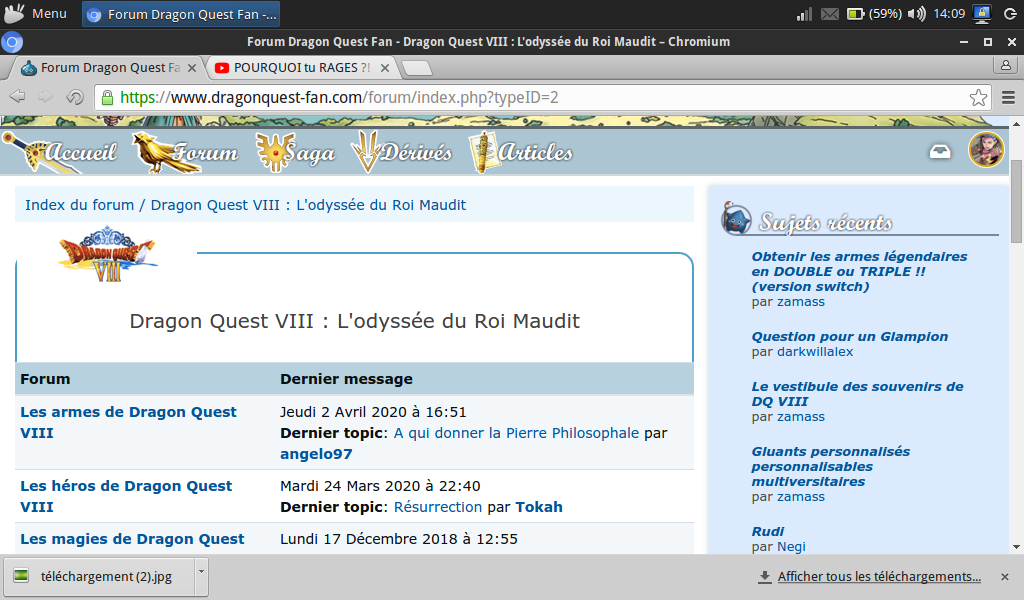This screenshot has height=600, width=1024.
Task: Click the date Mardi 24 Mars 2020 à 22:40
Action: click(x=380, y=486)
